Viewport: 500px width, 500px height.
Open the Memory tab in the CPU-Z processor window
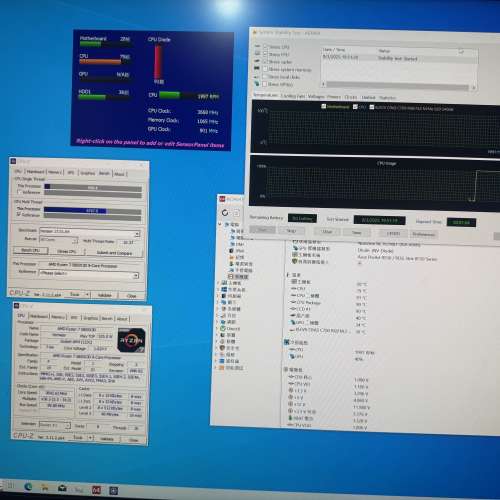(58, 317)
